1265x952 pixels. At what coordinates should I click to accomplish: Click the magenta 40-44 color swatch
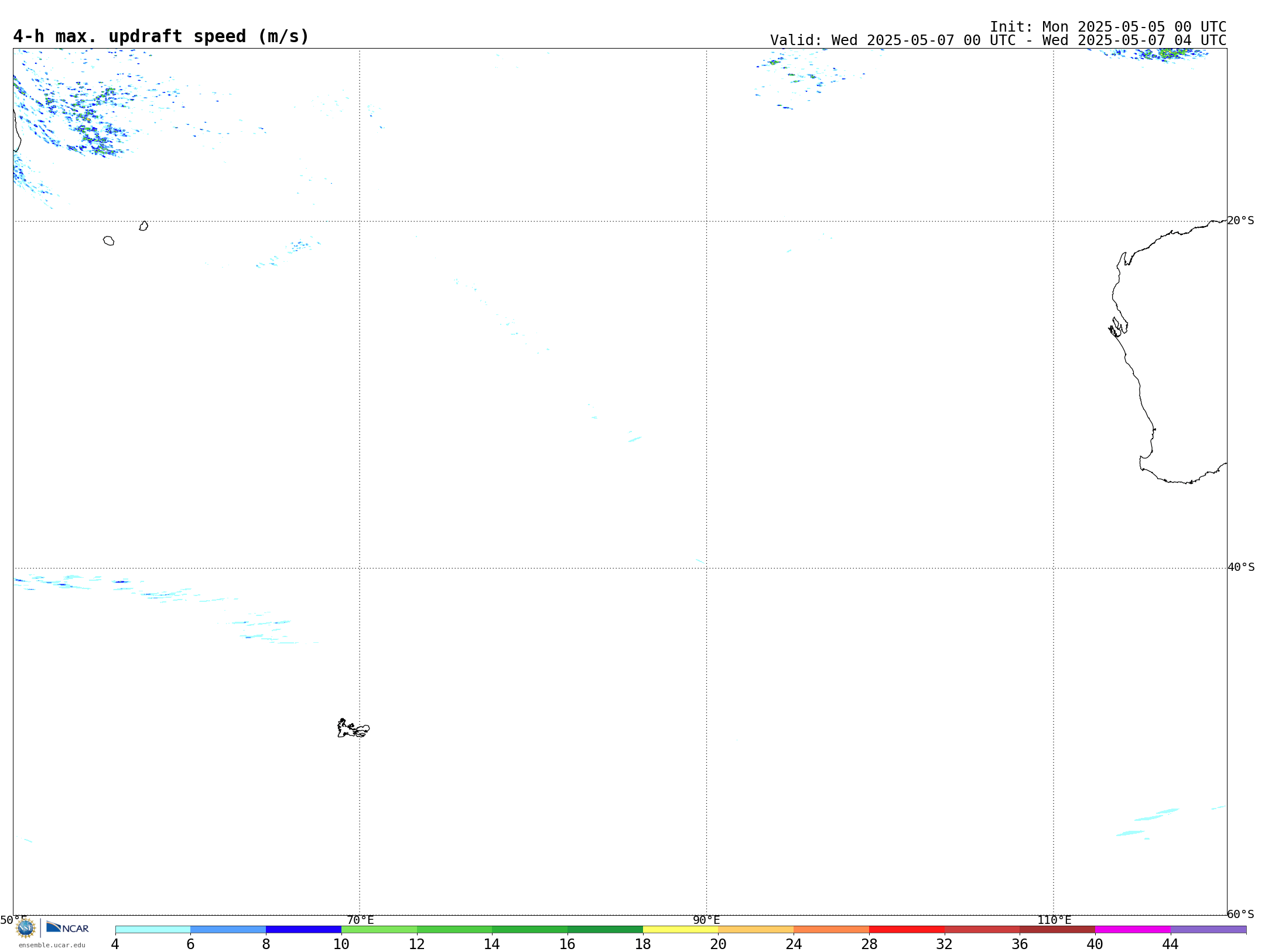click(x=1133, y=930)
